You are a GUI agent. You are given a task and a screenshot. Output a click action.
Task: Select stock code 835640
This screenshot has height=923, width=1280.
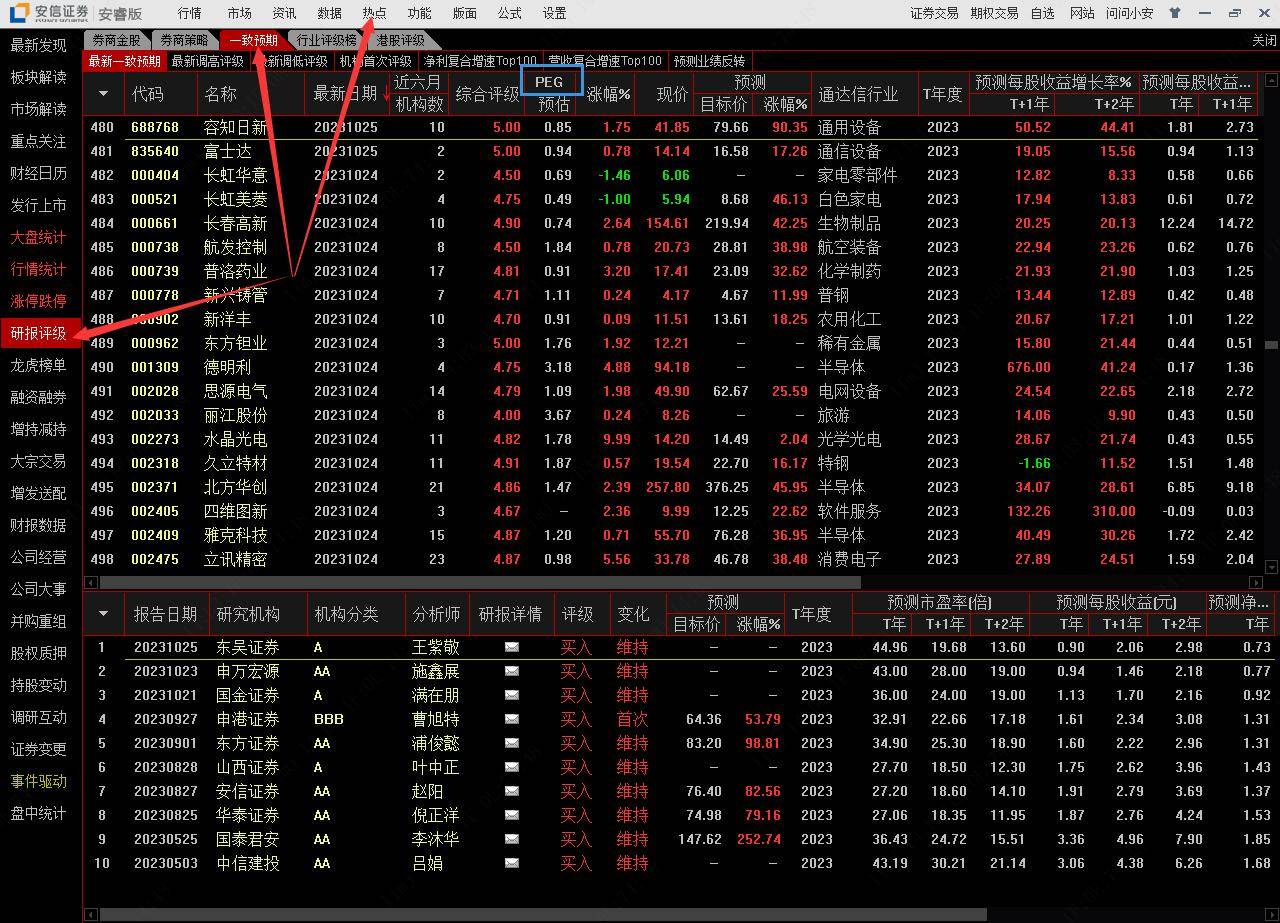coord(155,151)
